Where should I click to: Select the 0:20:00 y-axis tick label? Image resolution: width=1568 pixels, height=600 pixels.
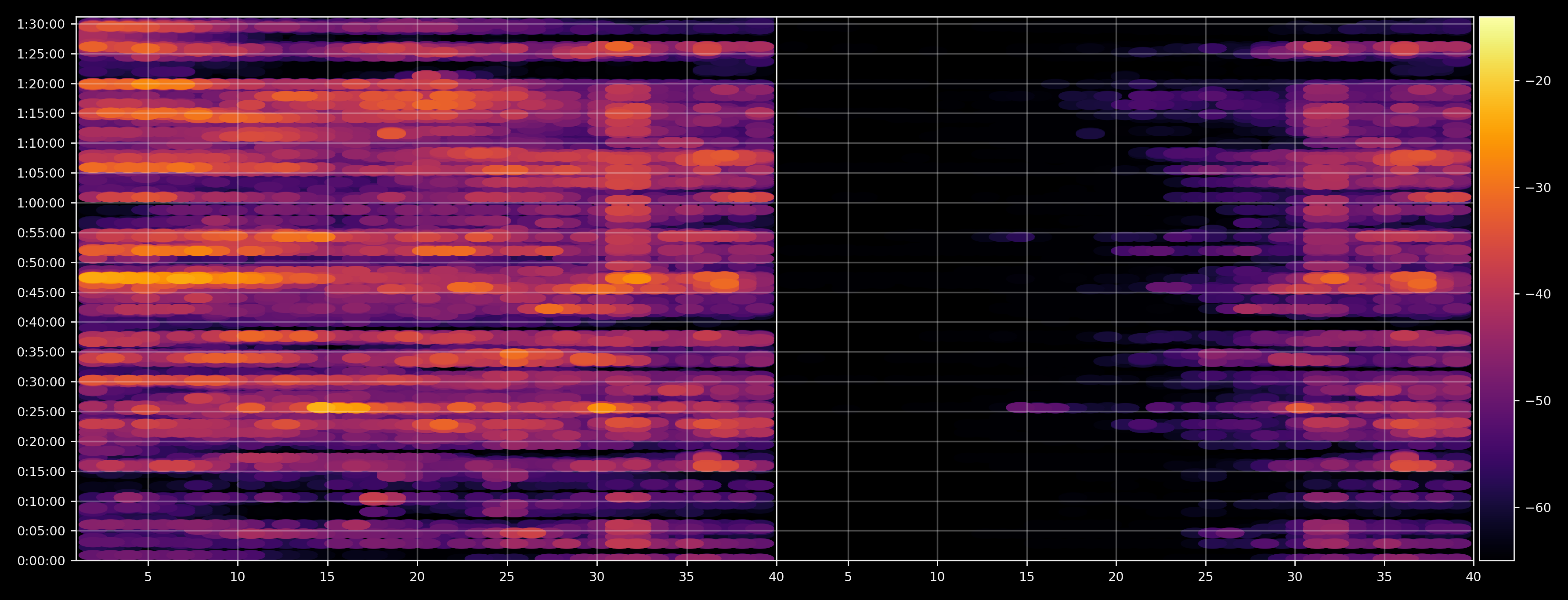pyautogui.click(x=41, y=442)
